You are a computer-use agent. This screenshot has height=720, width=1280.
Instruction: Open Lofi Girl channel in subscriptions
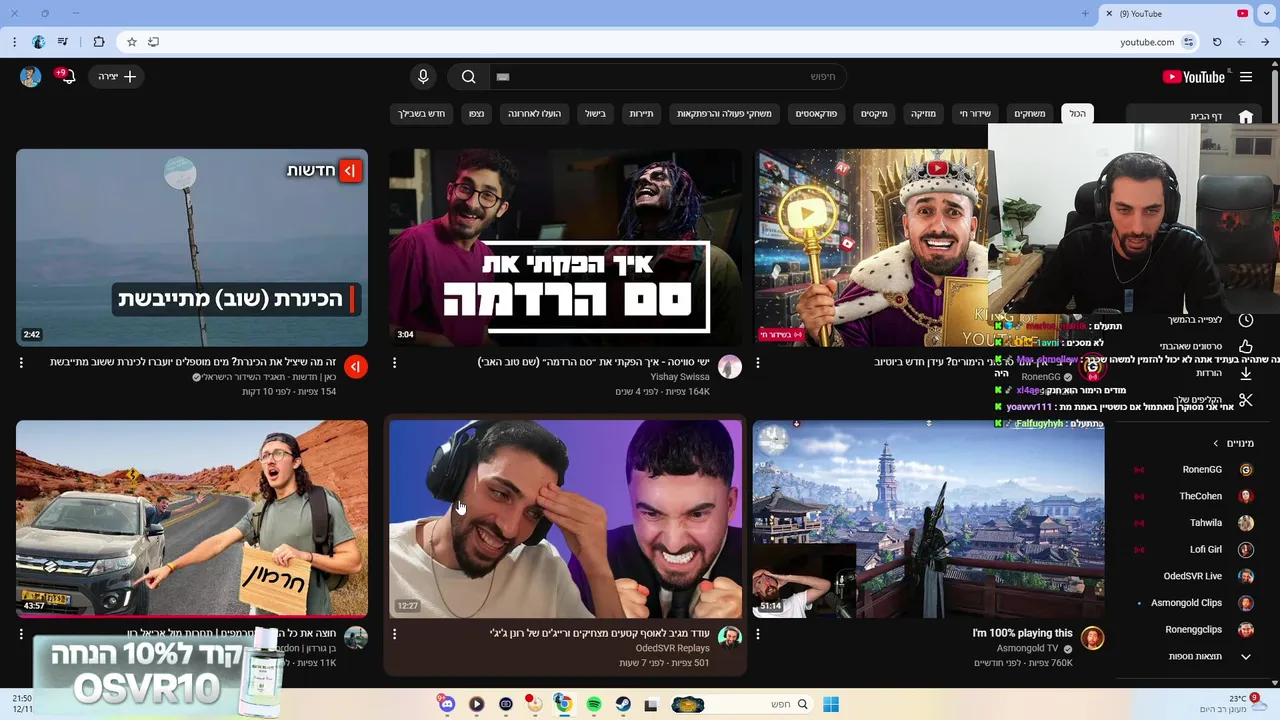(x=1193, y=549)
